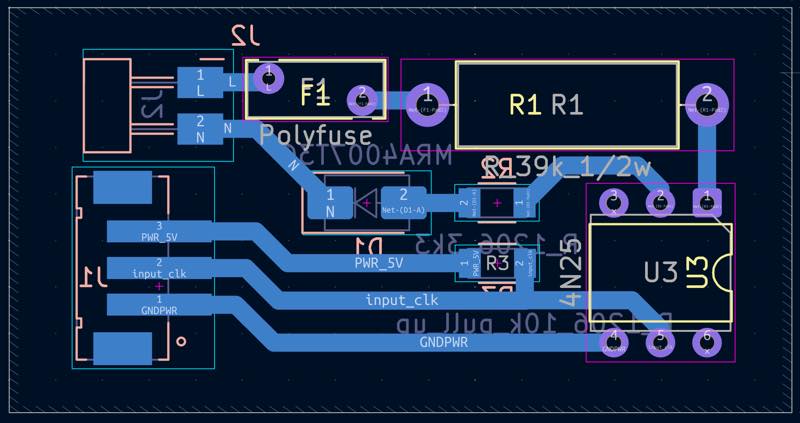
Task: Select pad 1 of resistor R2
Action: pos(526,203)
